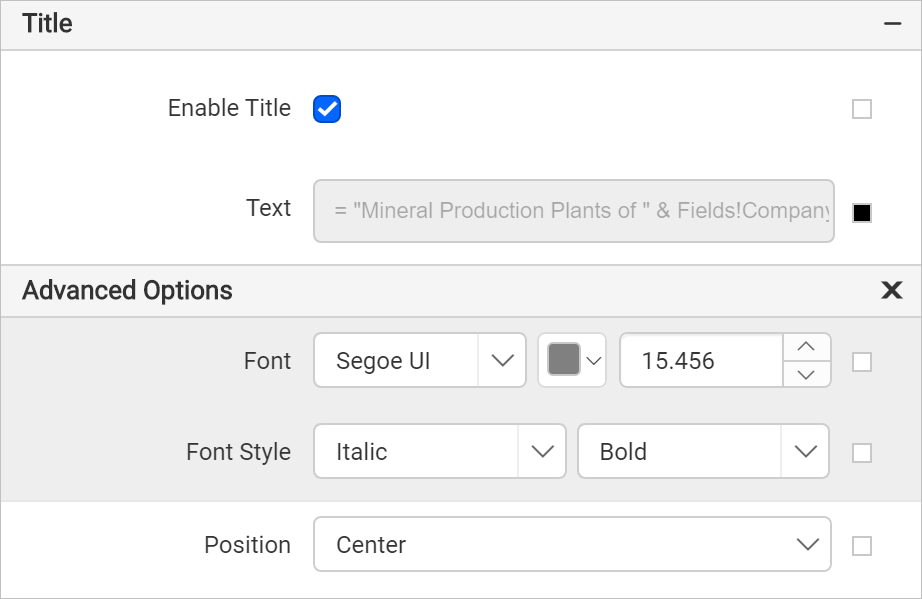Toggle the checkbox beside the Font row
This screenshot has width=922, height=599.
[x=861, y=363]
